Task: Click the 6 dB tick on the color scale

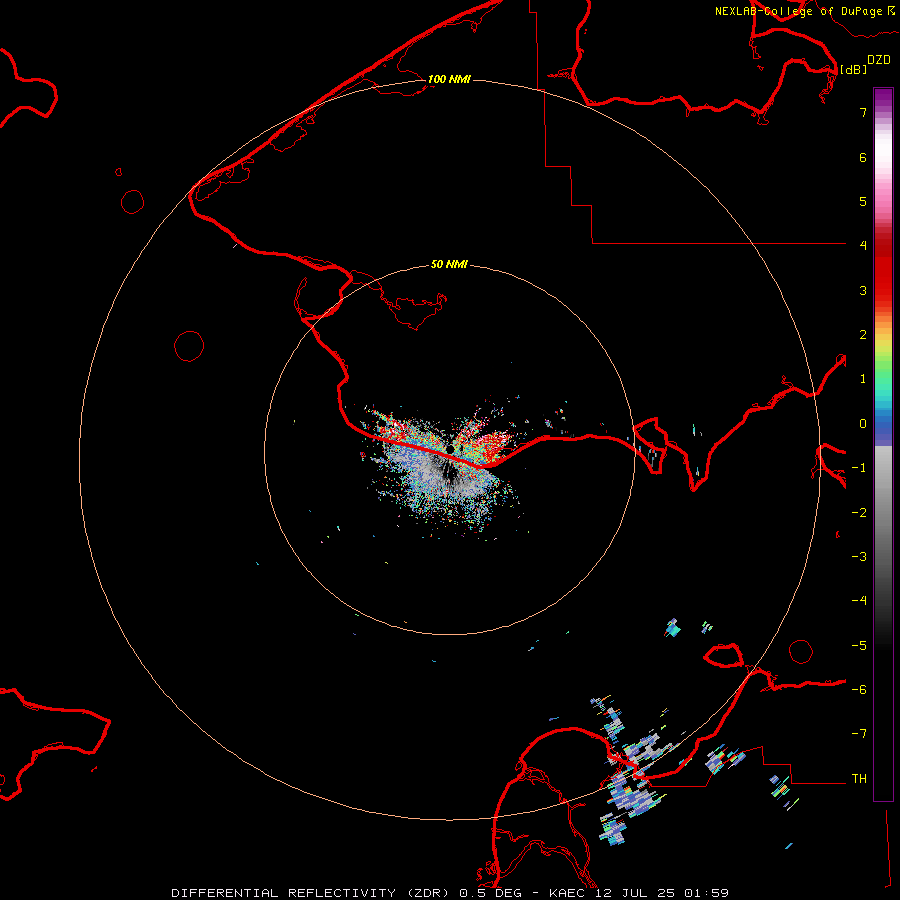Action: (x=863, y=157)
